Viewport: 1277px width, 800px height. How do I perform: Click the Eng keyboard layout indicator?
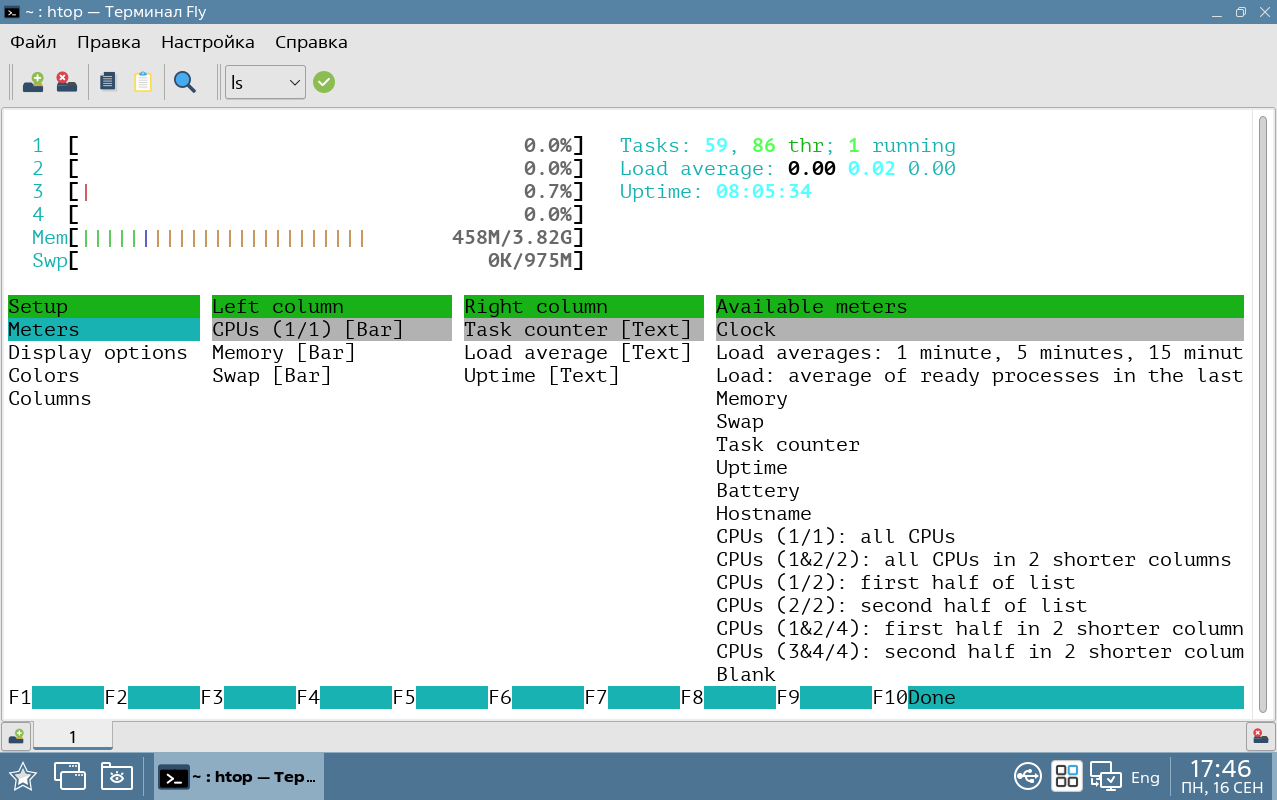[1145, 777]
